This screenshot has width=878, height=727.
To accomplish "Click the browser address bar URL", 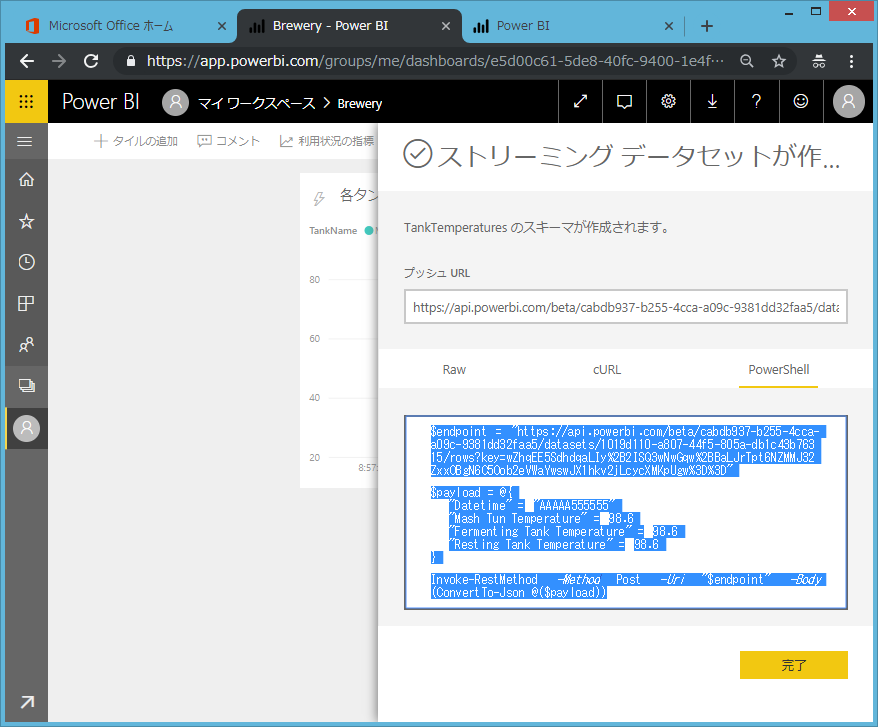I will pos(435,61).
